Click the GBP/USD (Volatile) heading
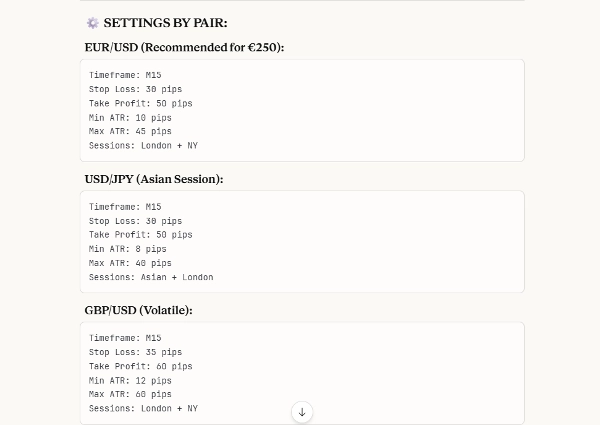Viewport: 600px width, 425px height. pyautogui.click(x=138, y=310)
